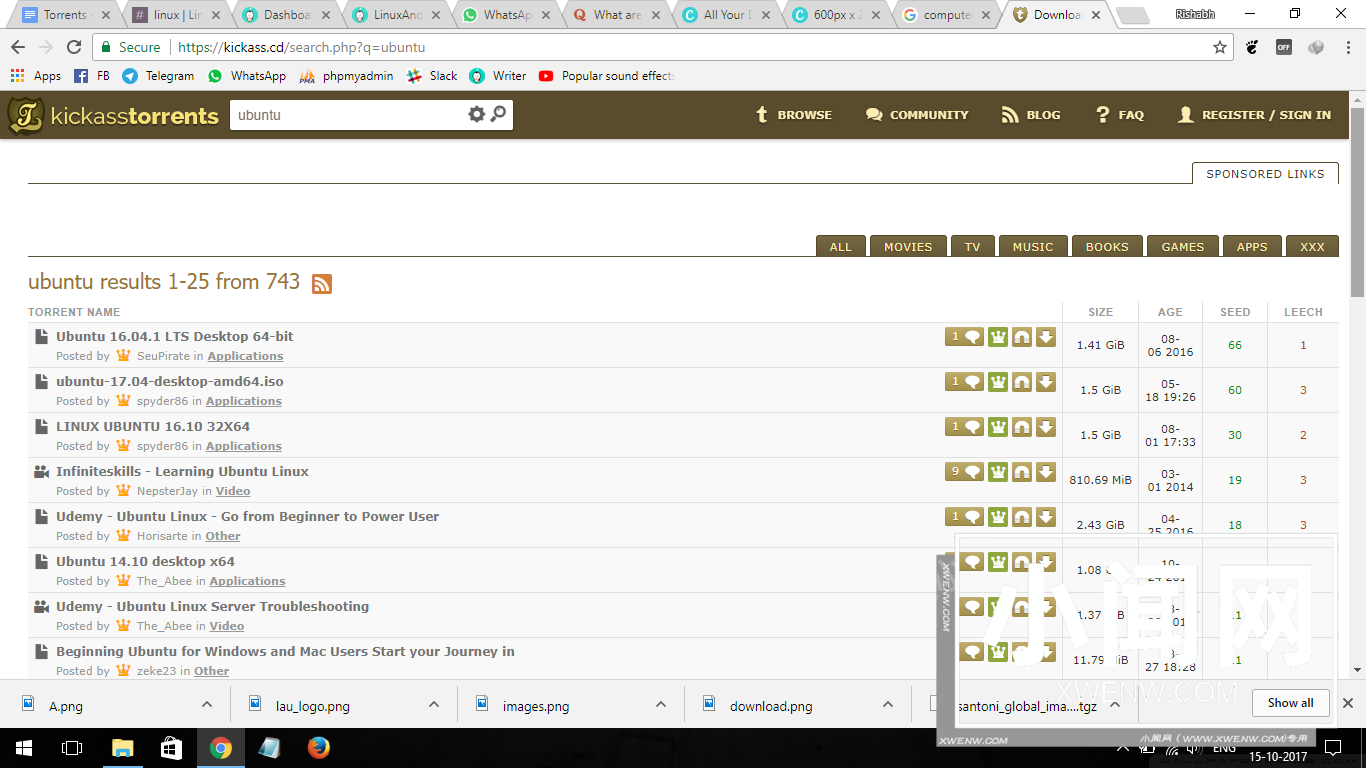The height and width of the screenshot is (768, 1366).
Task: Click magnet link icon for Ubuntu 16.04.1 LTS Desktop
Action: pyautogui.click(x=1022, y=337)
